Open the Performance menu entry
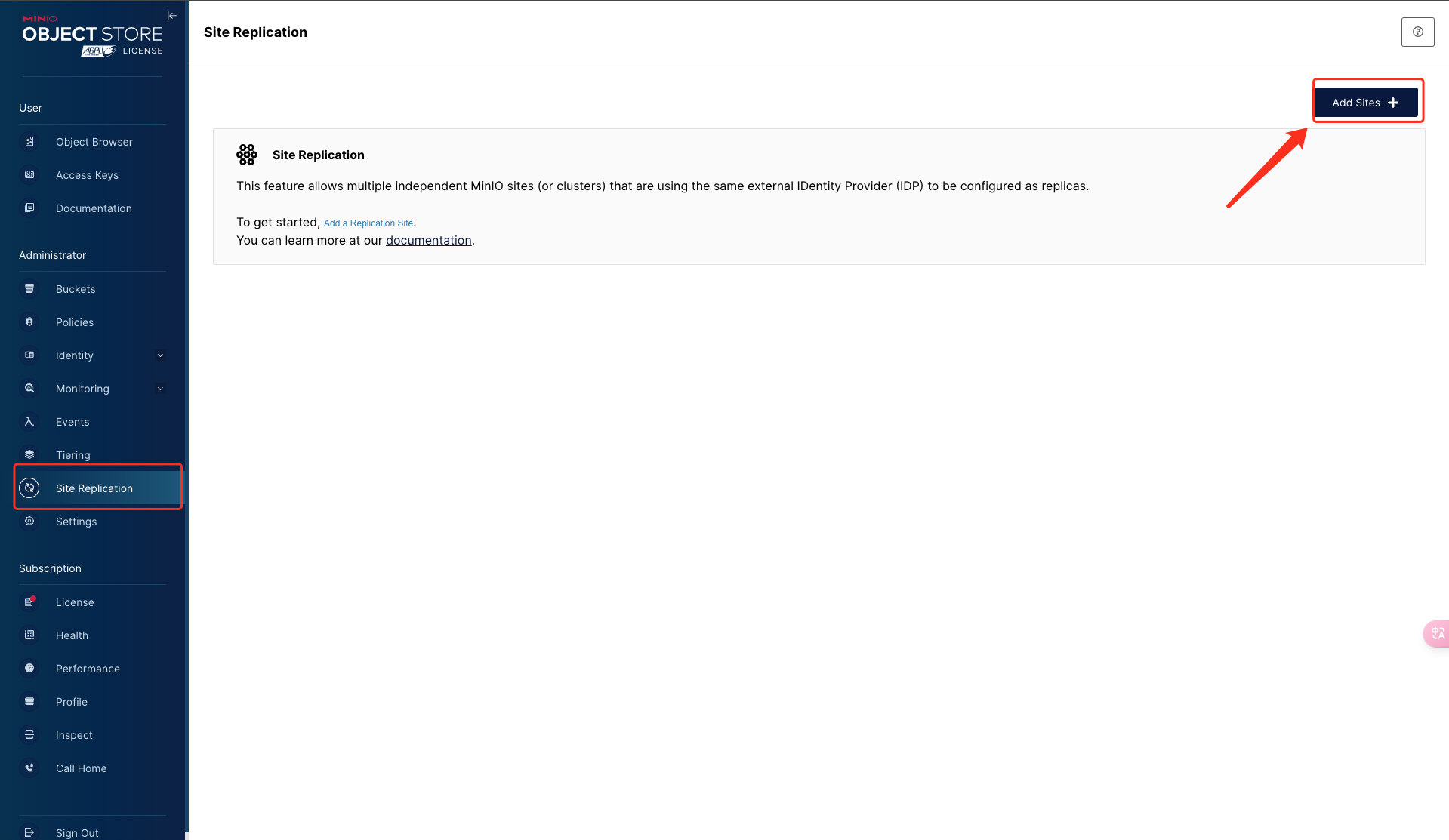 pos(88,669)
